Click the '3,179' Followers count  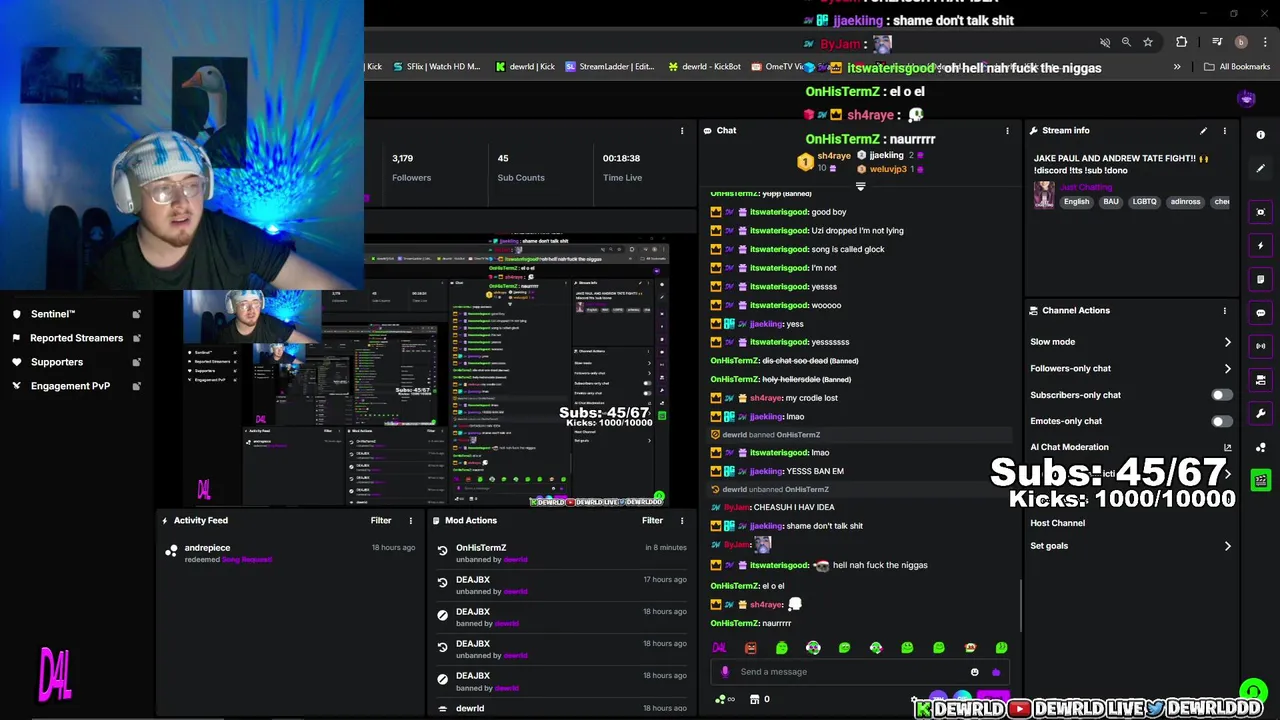tap(402, 158)
